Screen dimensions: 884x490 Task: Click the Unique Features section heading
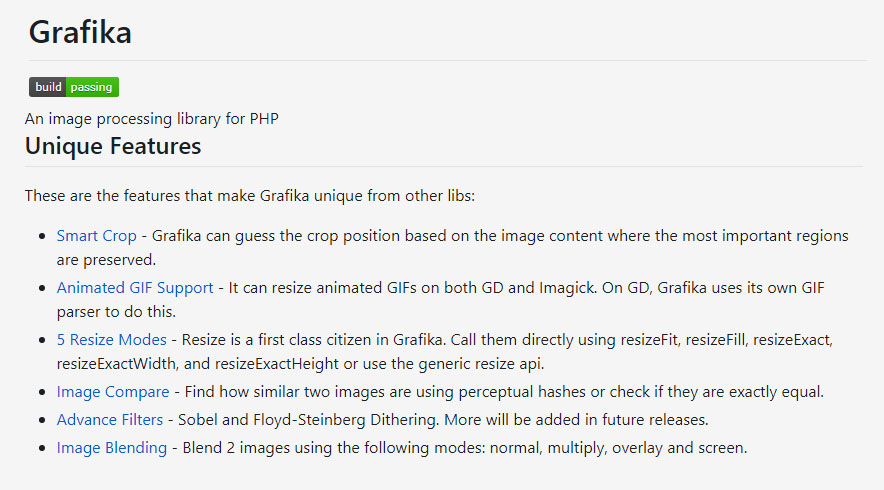113,146
